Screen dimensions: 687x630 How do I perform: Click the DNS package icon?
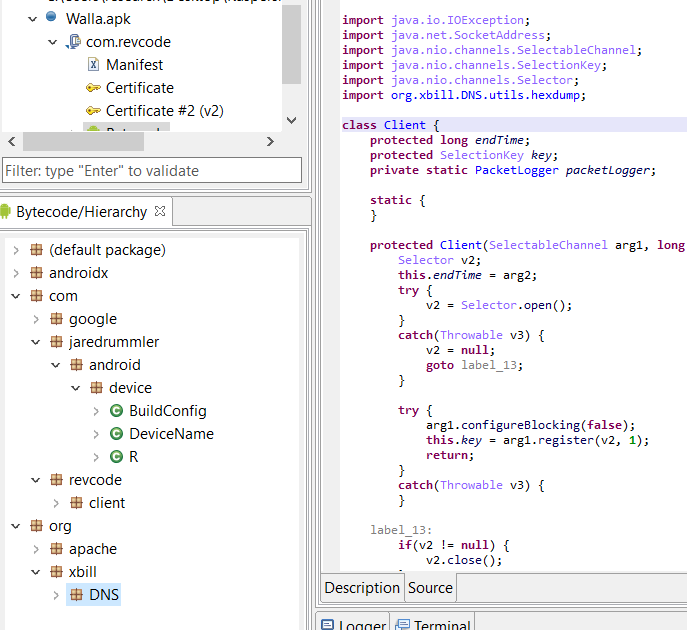click(76, 595)
